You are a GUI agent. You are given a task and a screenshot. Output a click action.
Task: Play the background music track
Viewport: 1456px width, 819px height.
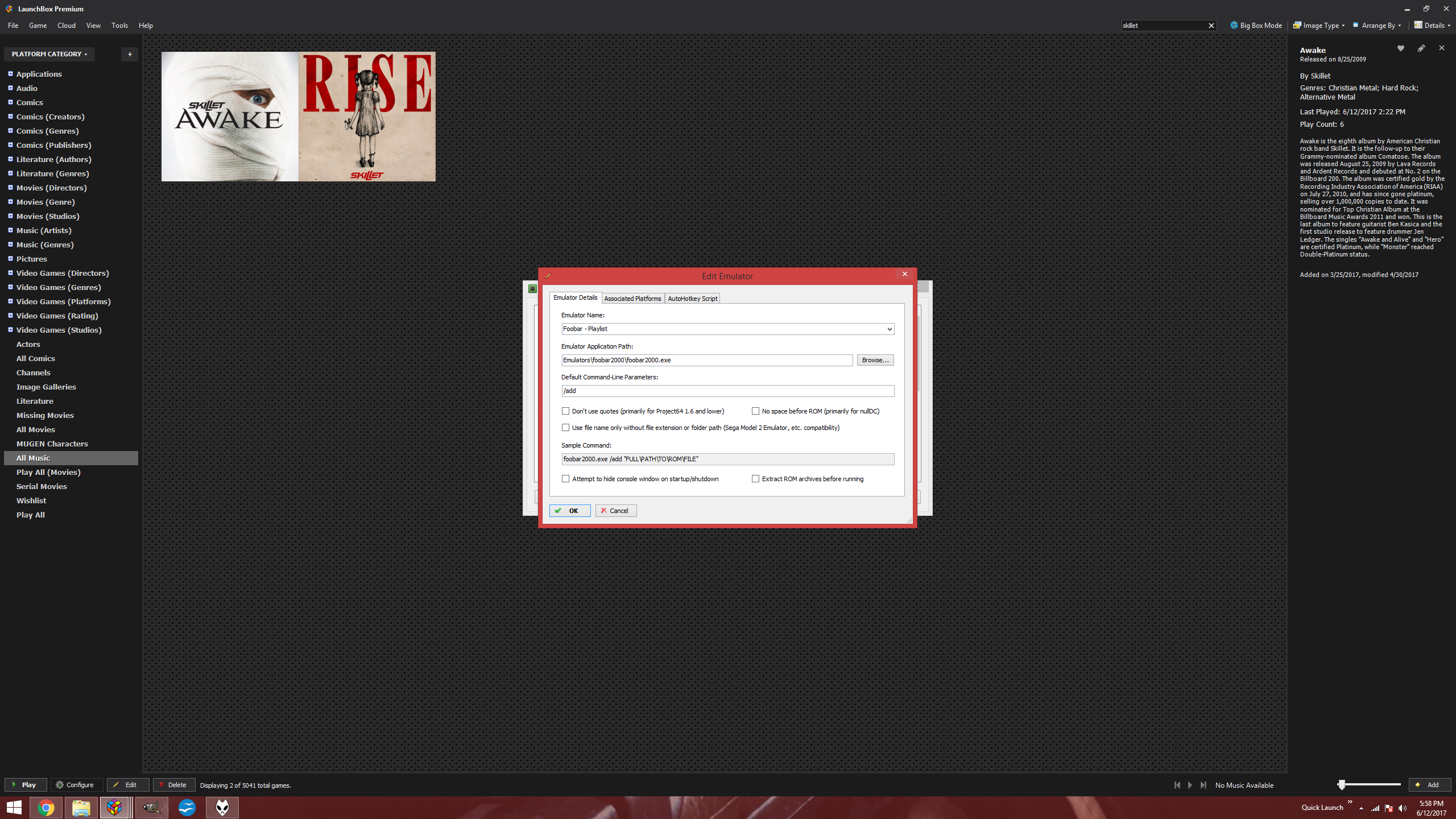tap(1190, 785)
